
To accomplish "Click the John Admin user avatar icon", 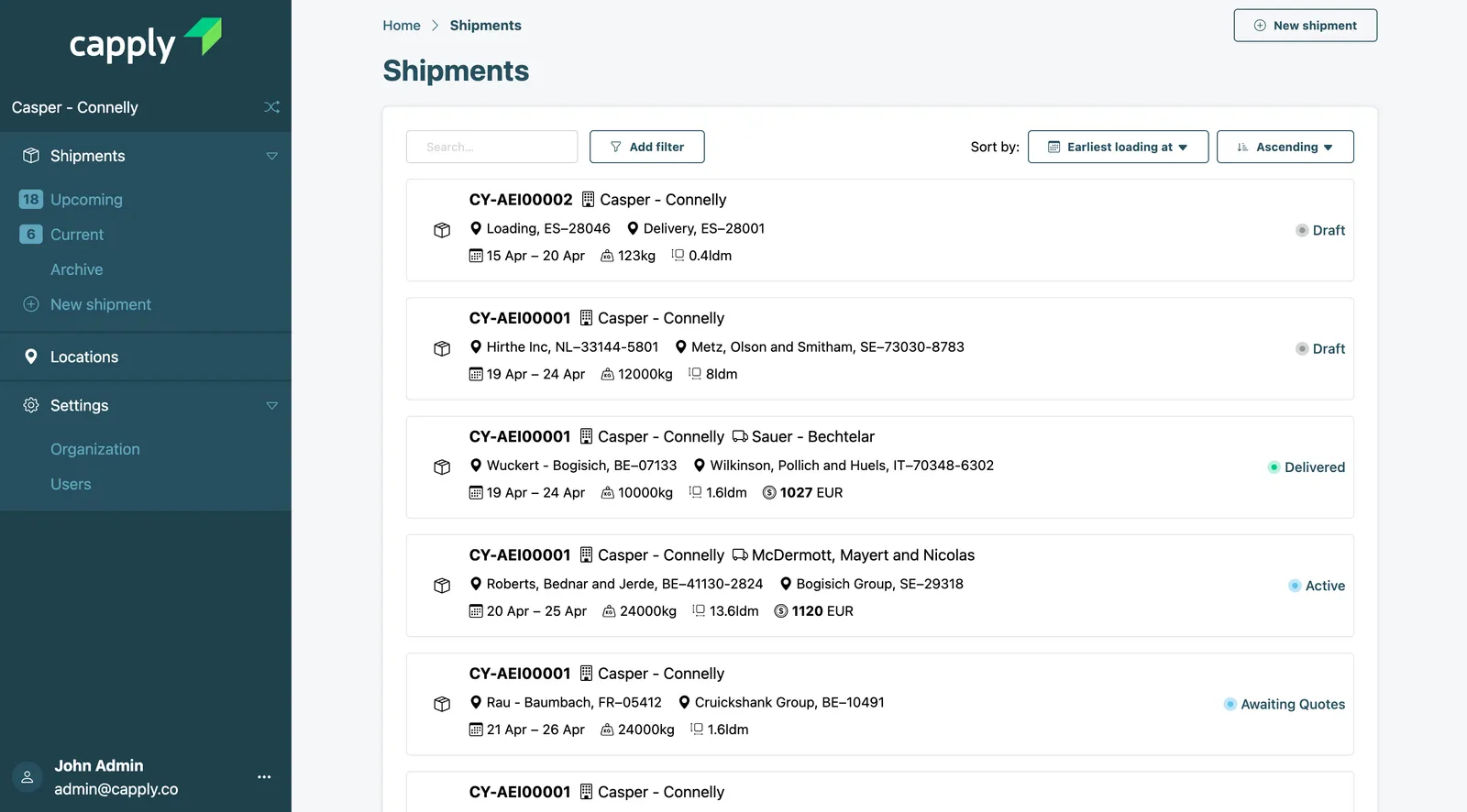I will click(28, 777).
